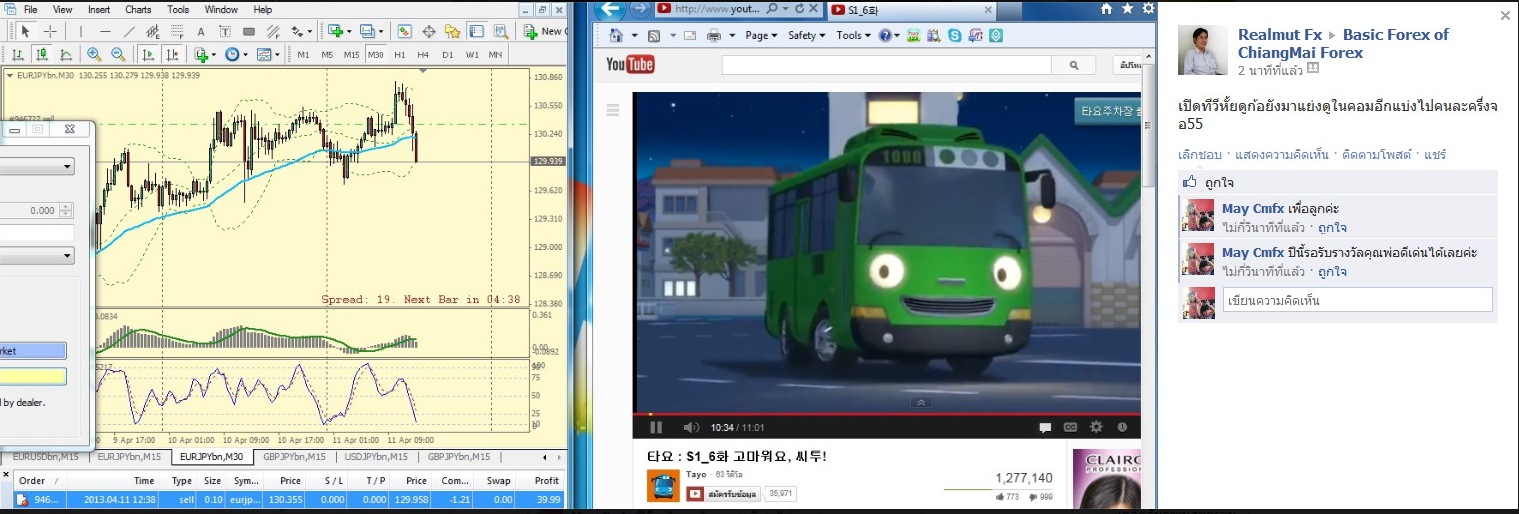Screen dimensions: 1519x514
Task: Select the cursor arrow tool in MetaTrader
Action: (25, 32)
